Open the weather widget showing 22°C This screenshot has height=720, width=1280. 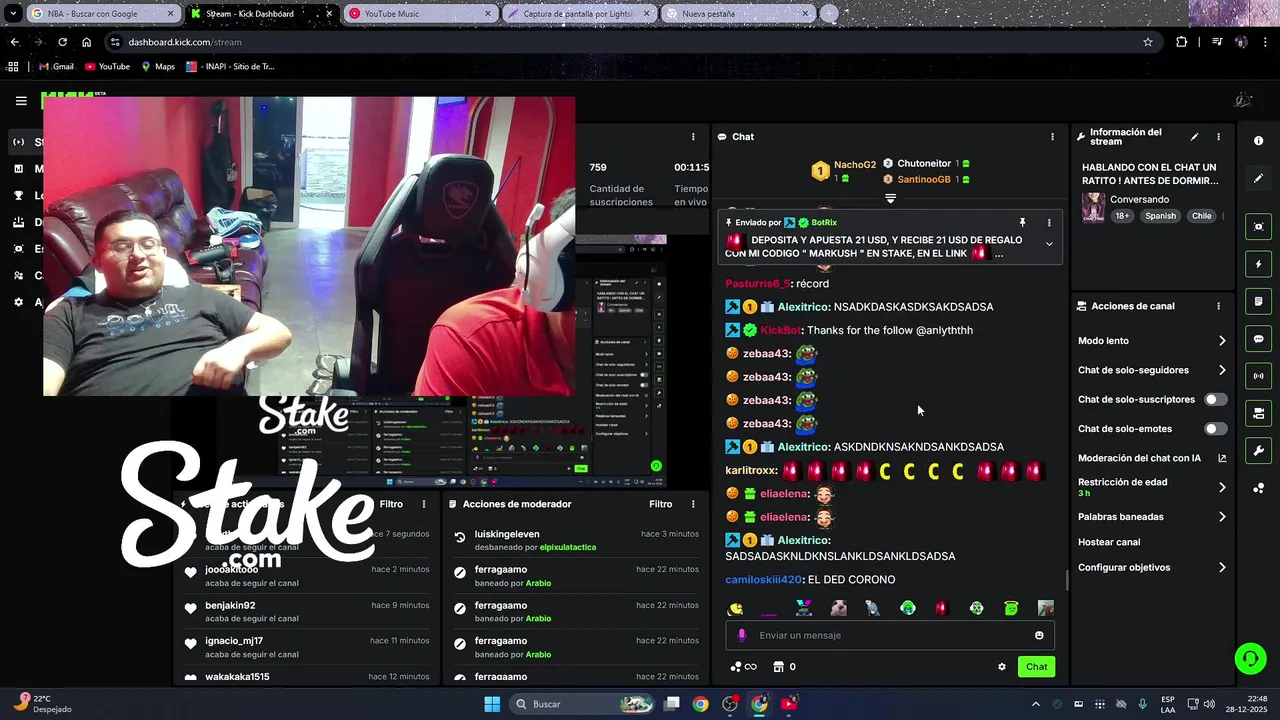click(42, 704)
